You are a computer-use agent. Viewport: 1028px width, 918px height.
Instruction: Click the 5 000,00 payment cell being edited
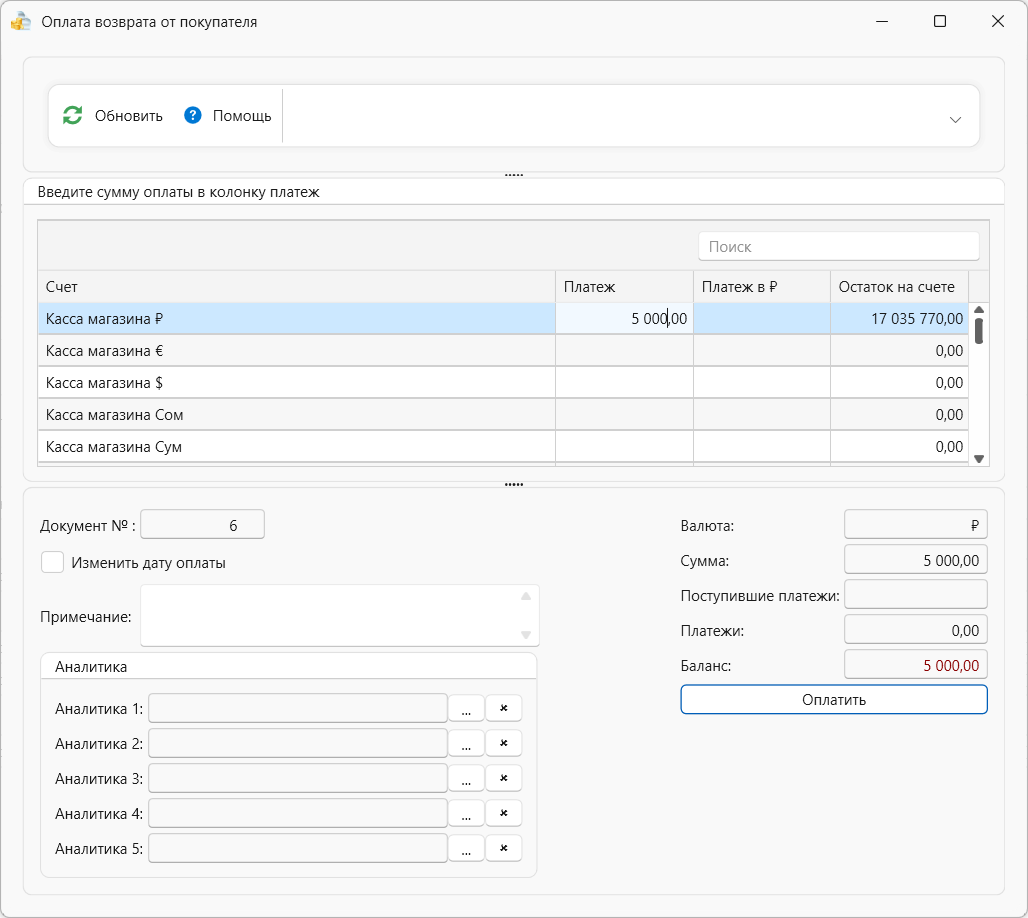coord(624,319)
